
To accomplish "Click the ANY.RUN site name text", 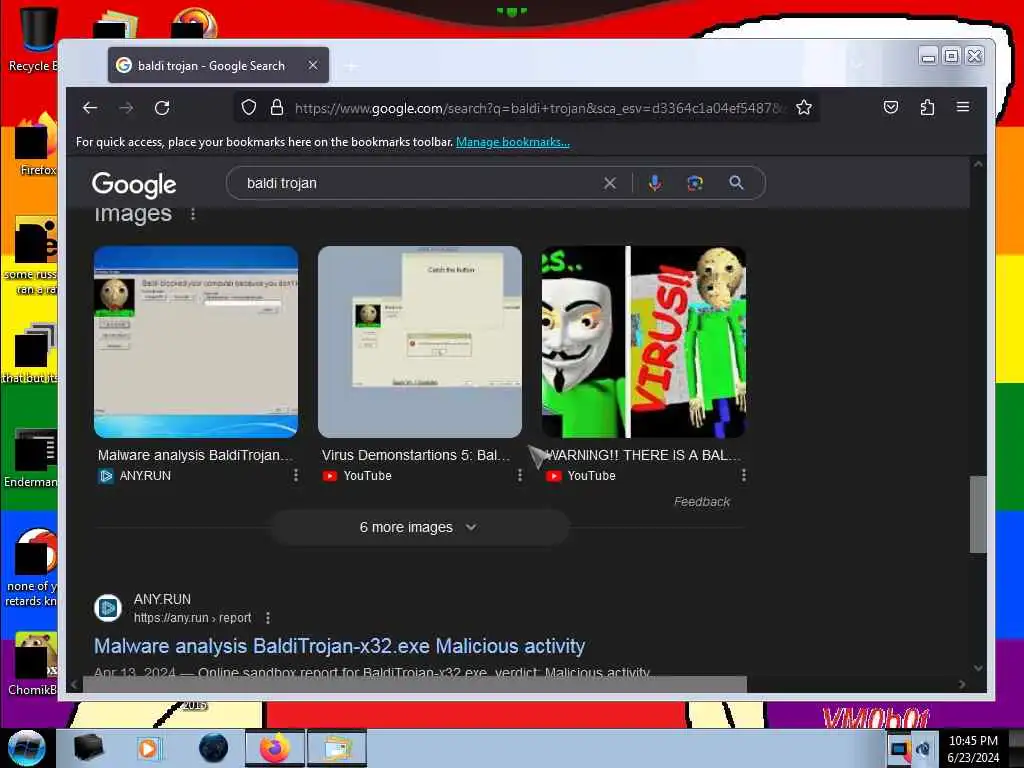I will (x=162, y=599).
